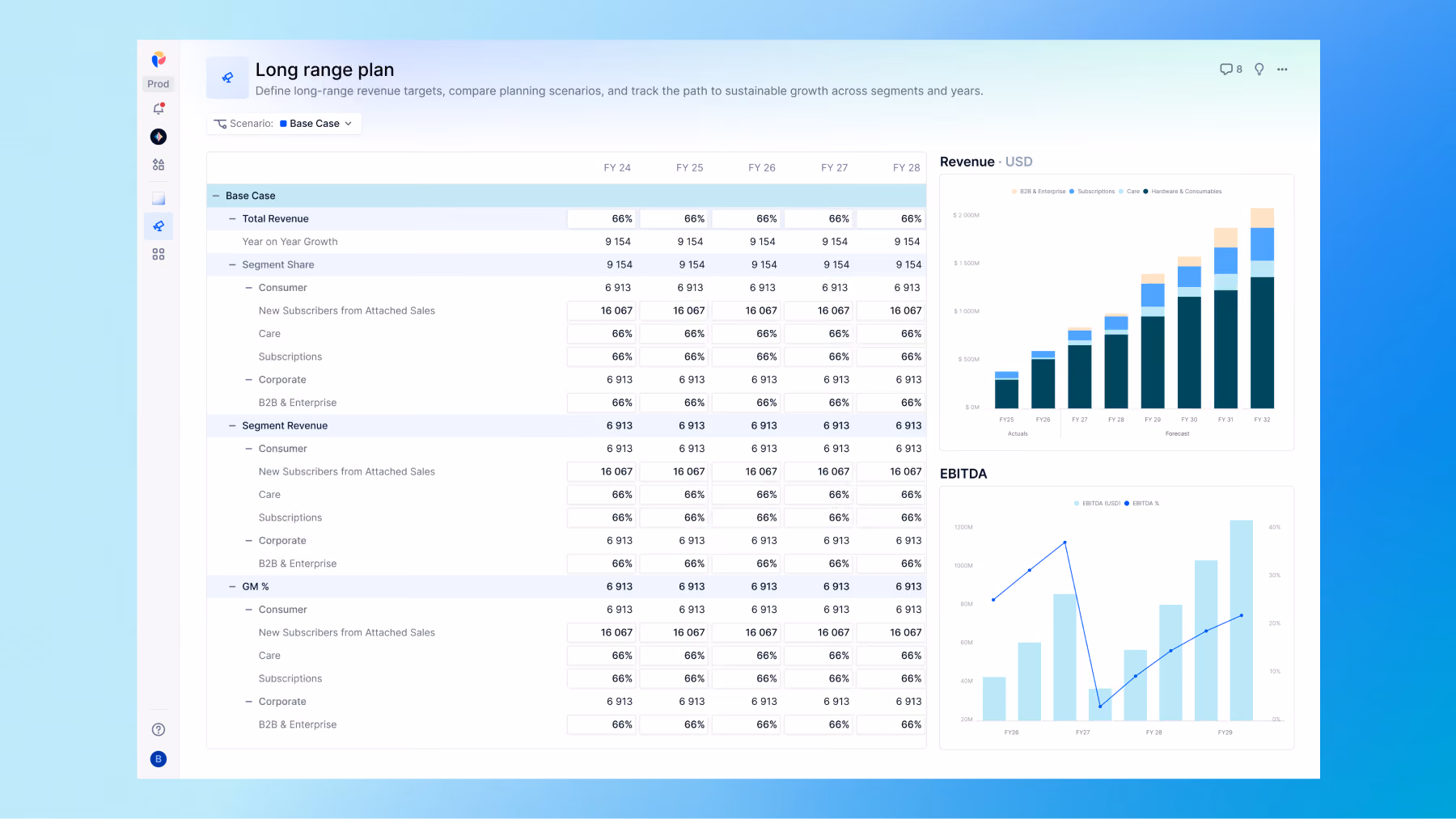Open the telescope page in the sidebar
Screen dimensions: 1456x819
point(159,226)
